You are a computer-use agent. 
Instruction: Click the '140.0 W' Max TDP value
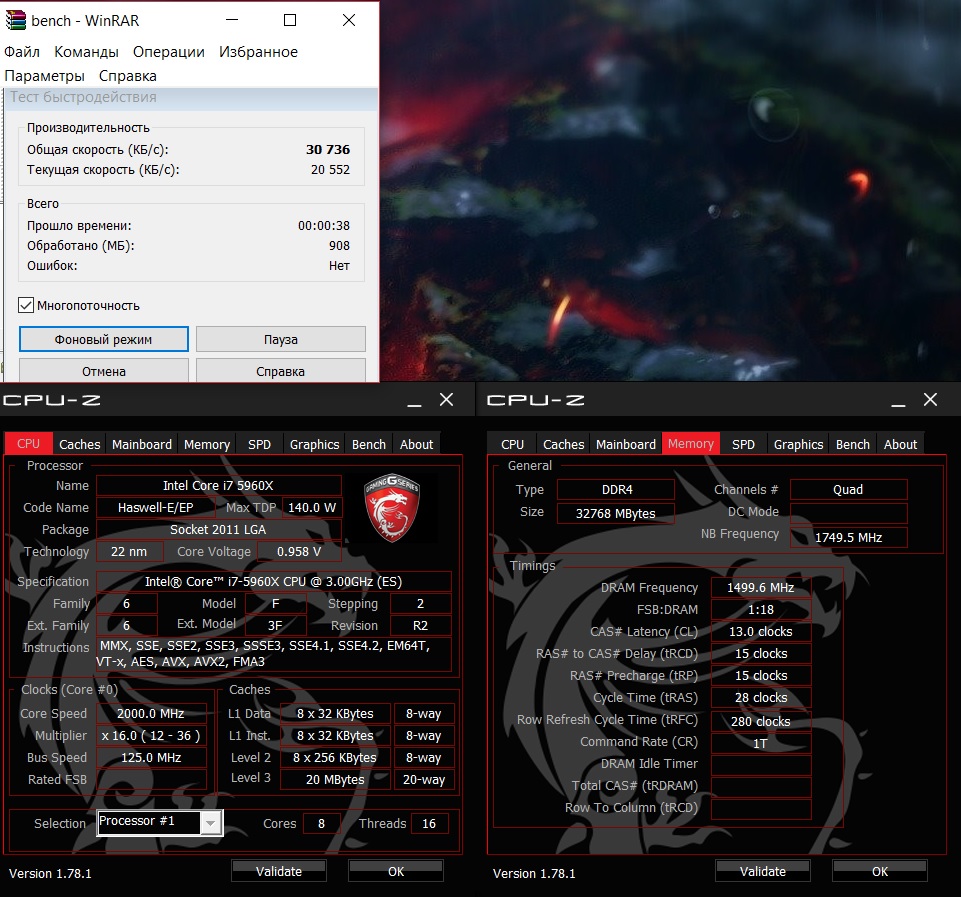tap(312, 507)
